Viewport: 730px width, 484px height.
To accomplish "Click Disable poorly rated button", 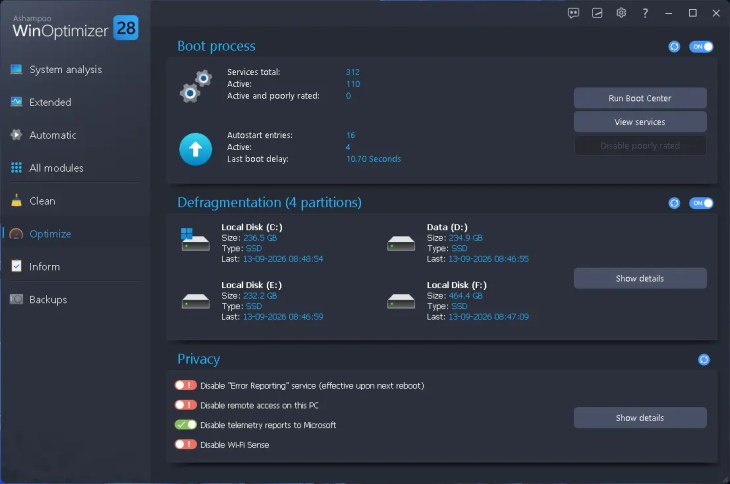I will coord(640,146).
